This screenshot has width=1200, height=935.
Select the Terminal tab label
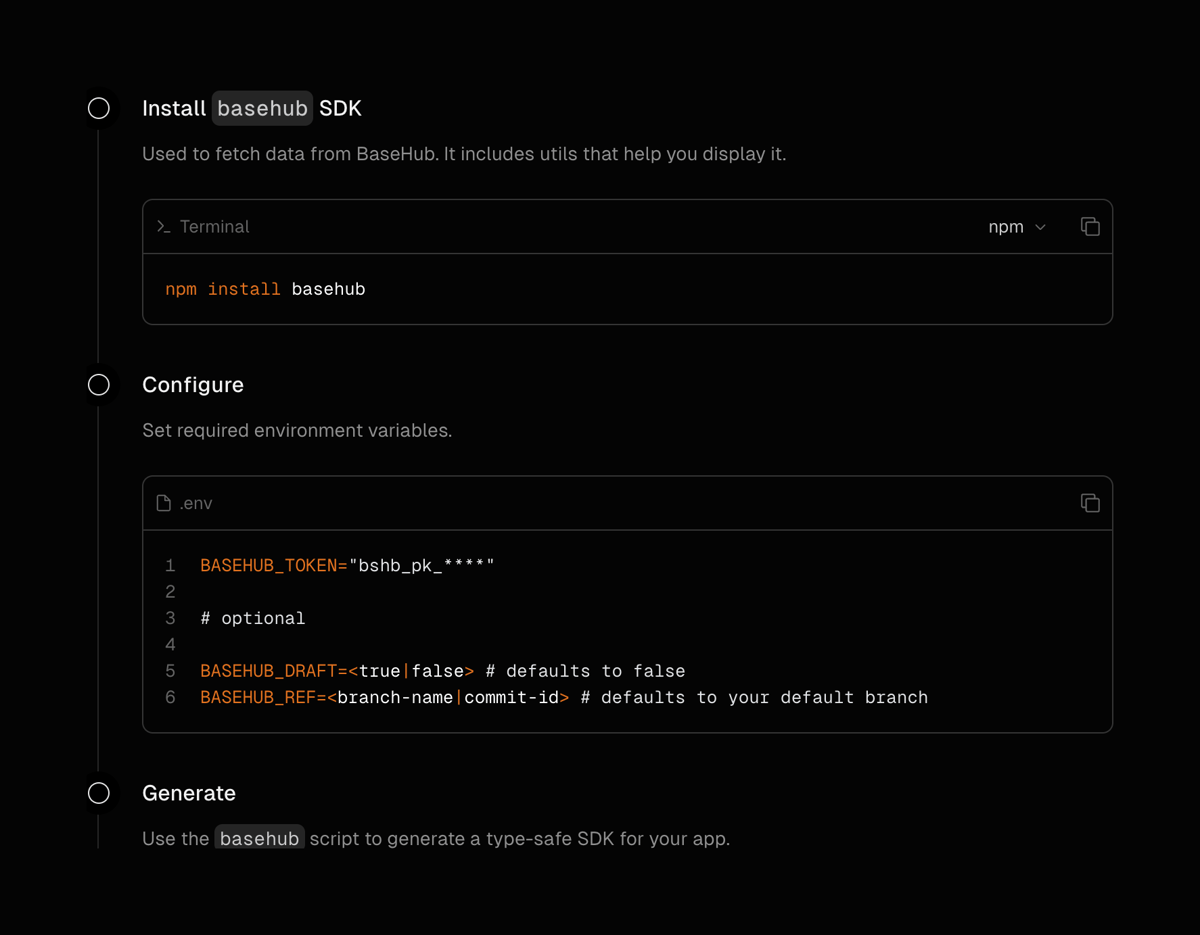213,226
